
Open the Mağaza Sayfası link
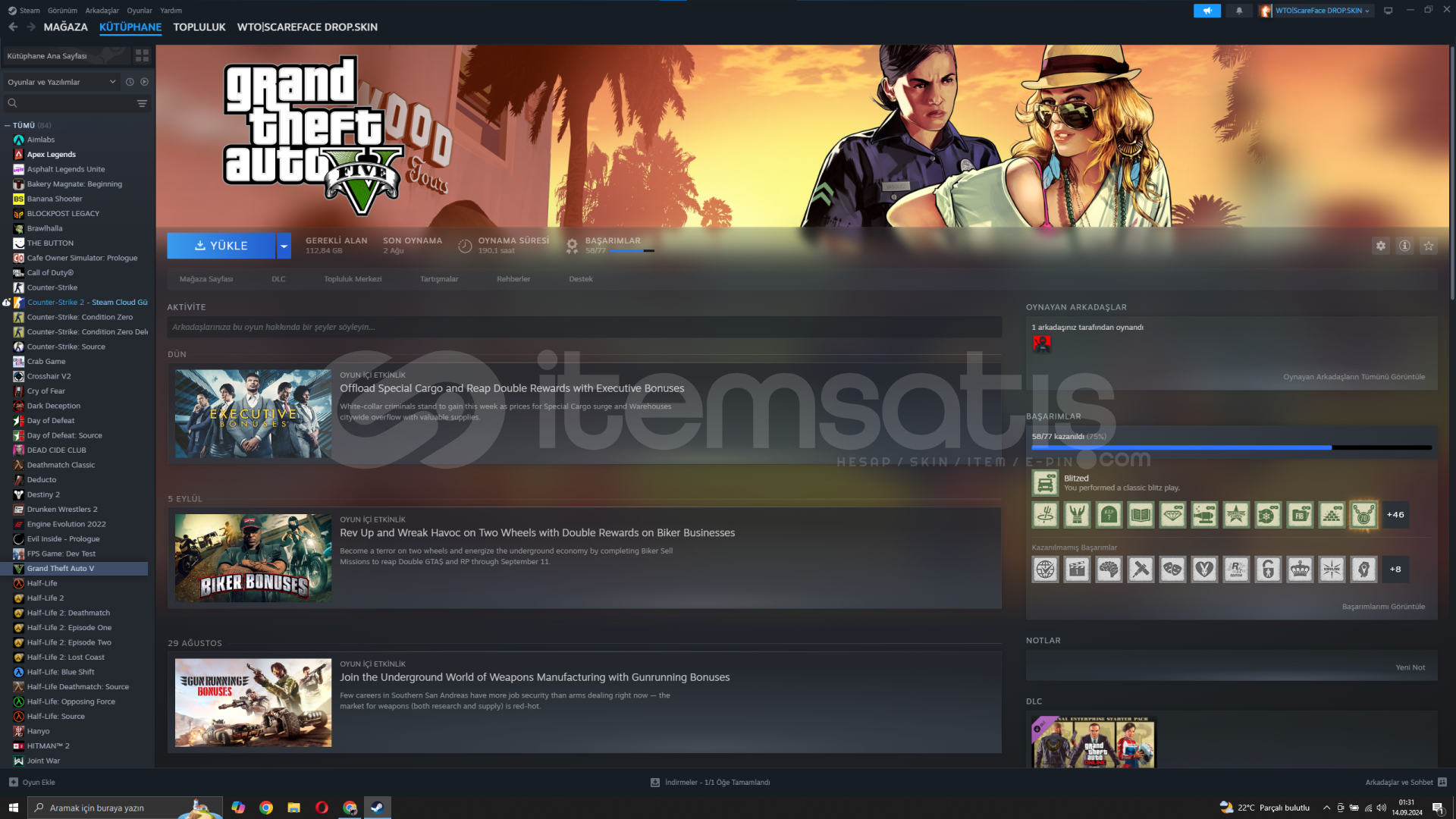[206, 279]
